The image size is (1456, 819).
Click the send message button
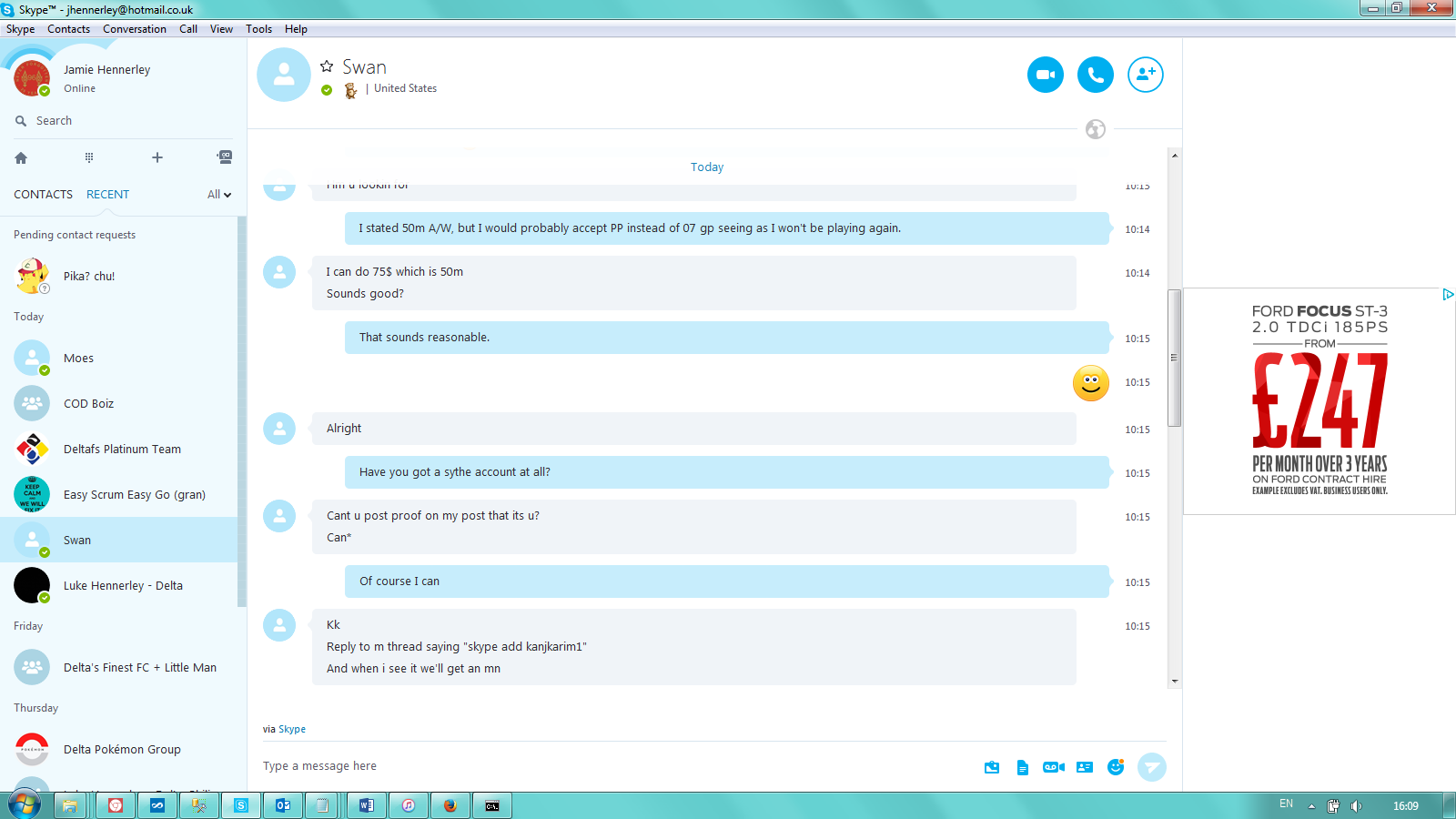[x=1152, y=767]
